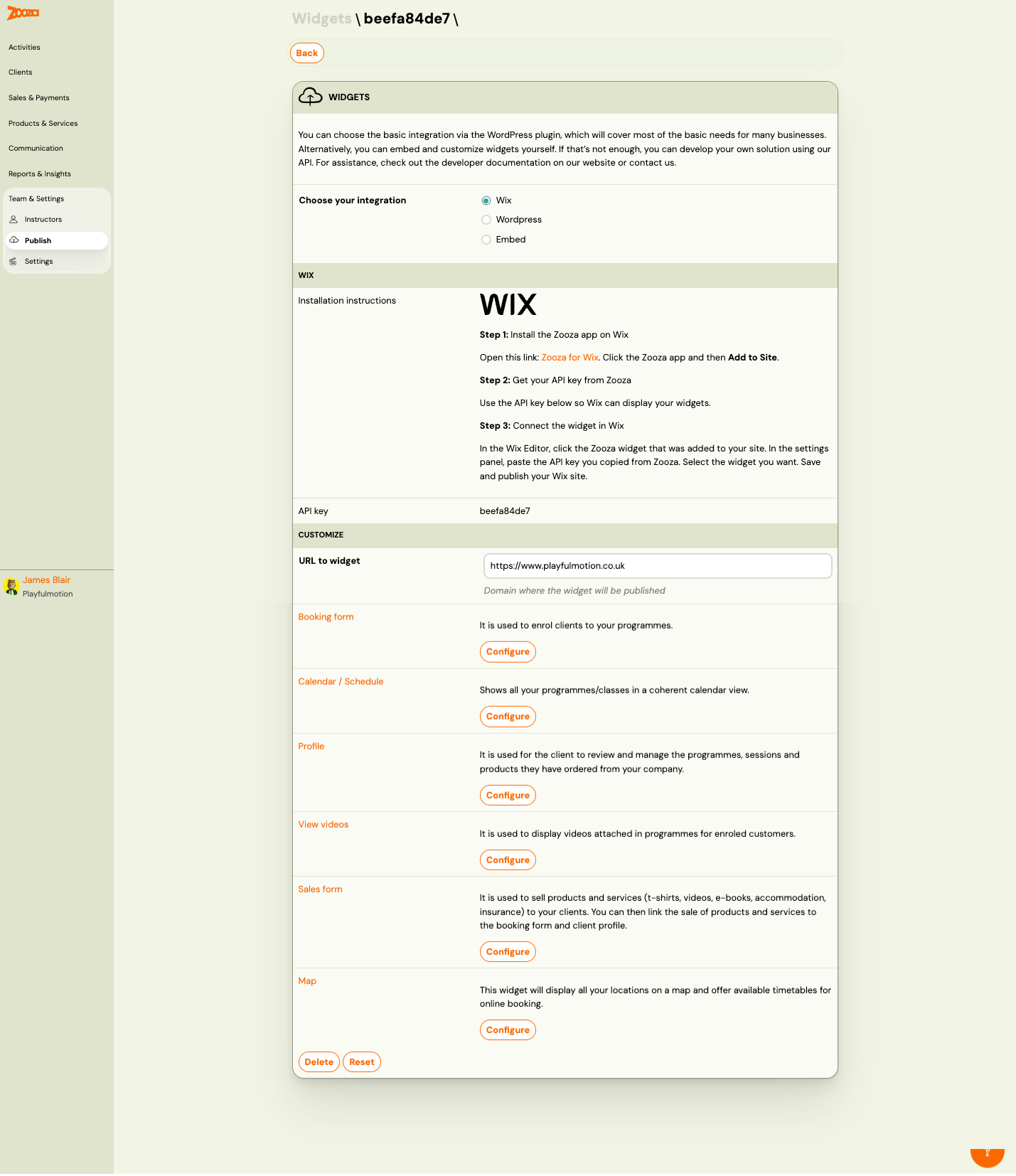Select the Embed integration option

(x=486, y=240)
